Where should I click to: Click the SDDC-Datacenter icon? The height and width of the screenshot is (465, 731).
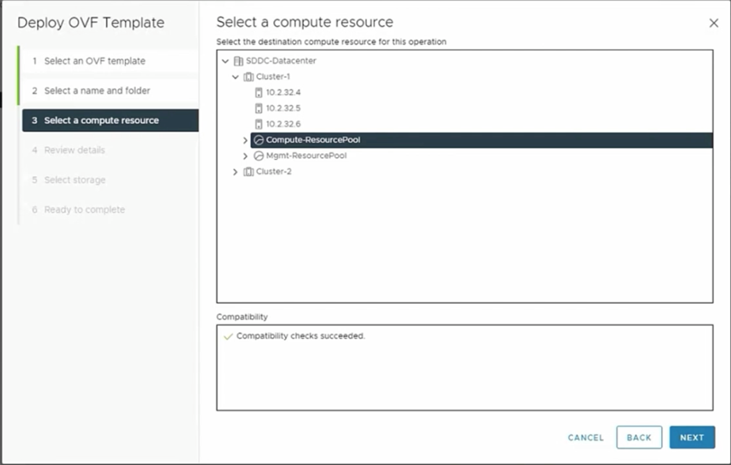click(238, 61)
